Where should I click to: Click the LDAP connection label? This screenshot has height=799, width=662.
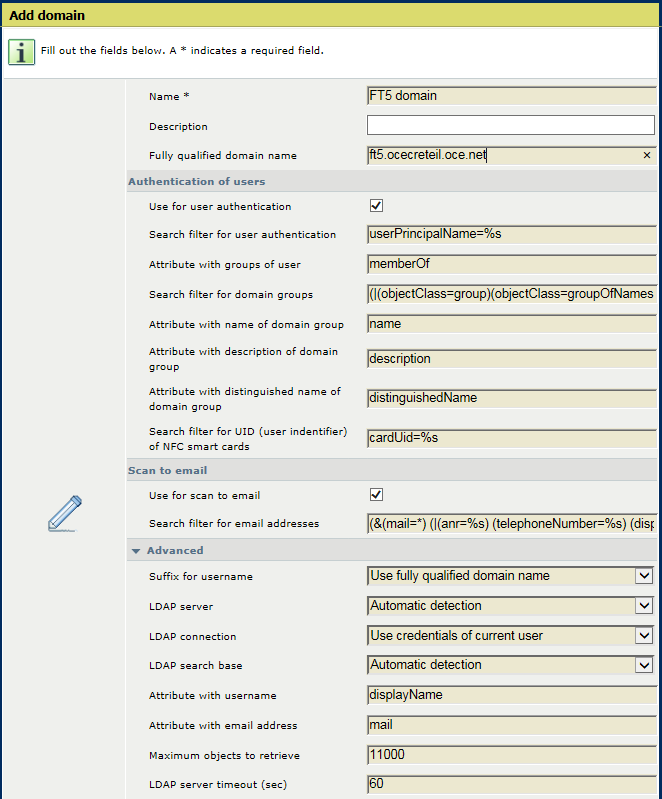coord(193,636)
